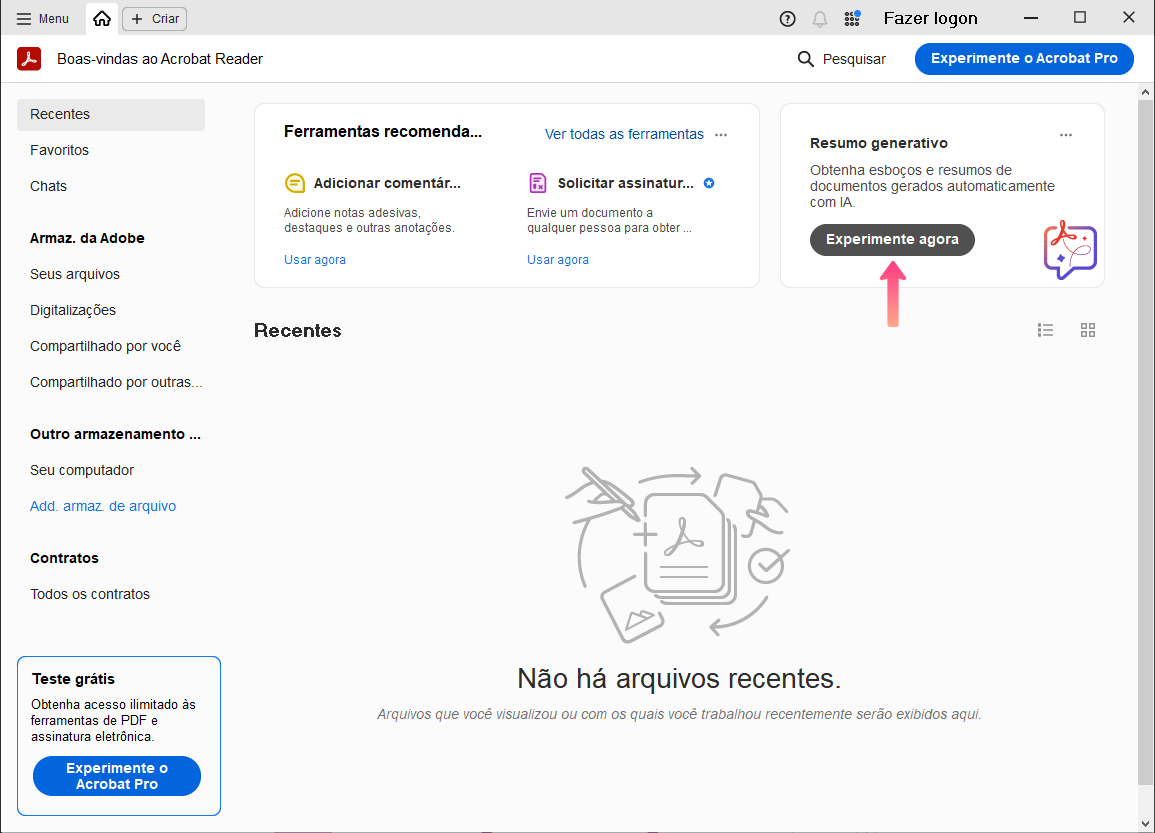The image size is (1155, 833).
Task: Click Experimente o Acrobat Pro in Teste grátis card
Action: (116, 776)
